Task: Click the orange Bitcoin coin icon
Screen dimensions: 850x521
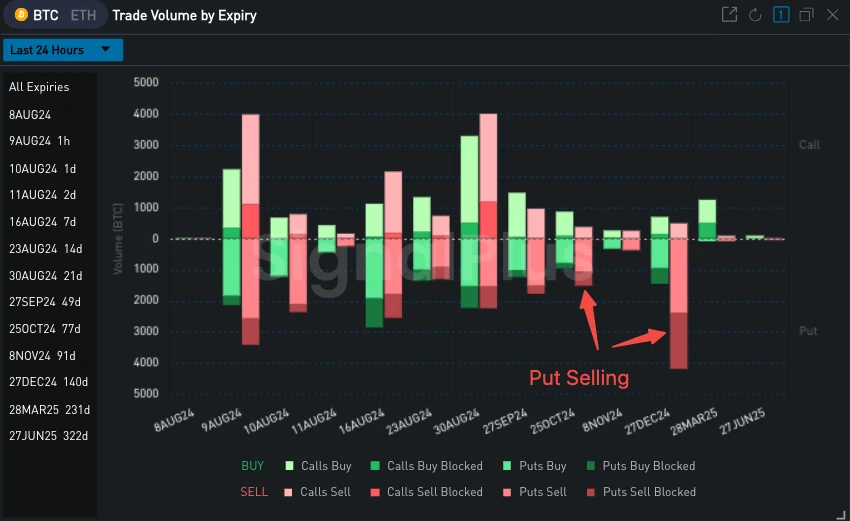Action: click(21, 16)
